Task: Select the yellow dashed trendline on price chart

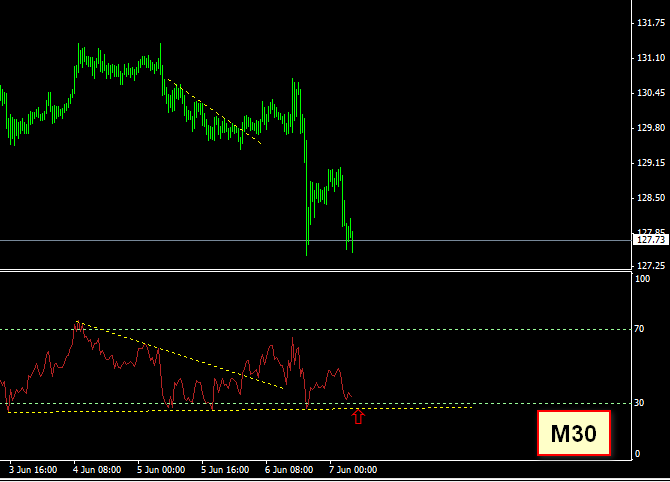Action: click(x=214, y=111)
